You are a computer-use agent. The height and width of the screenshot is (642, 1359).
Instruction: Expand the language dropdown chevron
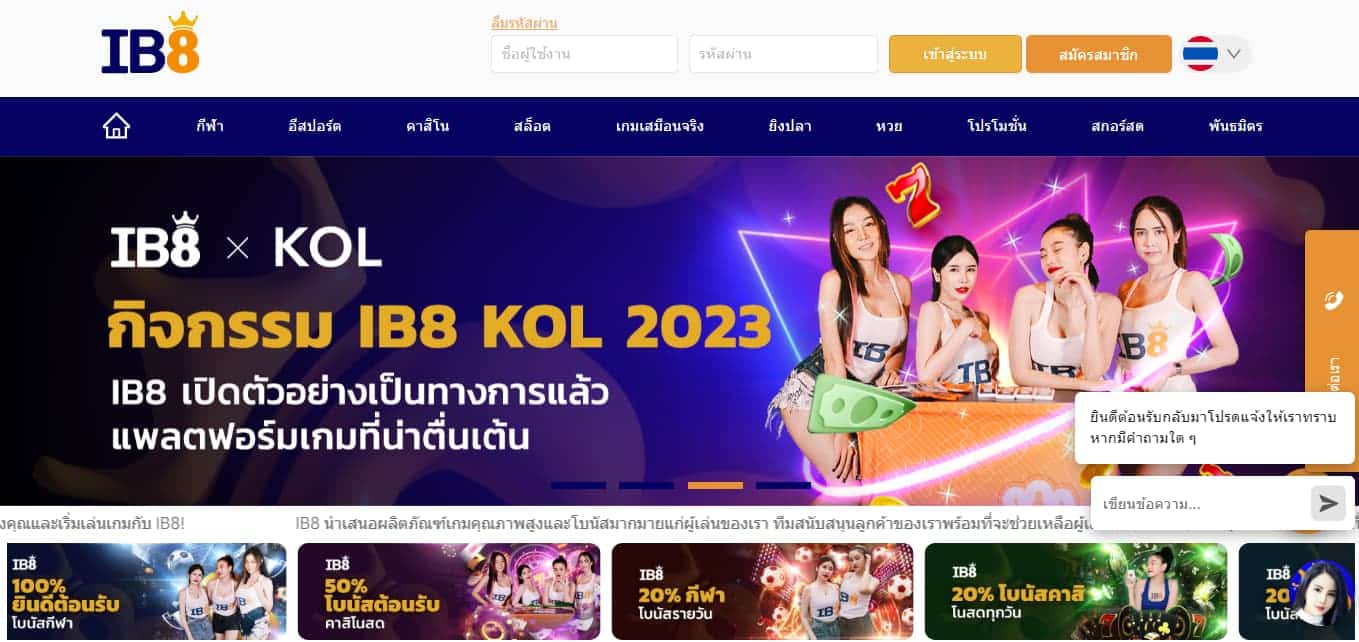coord(1234,54)
